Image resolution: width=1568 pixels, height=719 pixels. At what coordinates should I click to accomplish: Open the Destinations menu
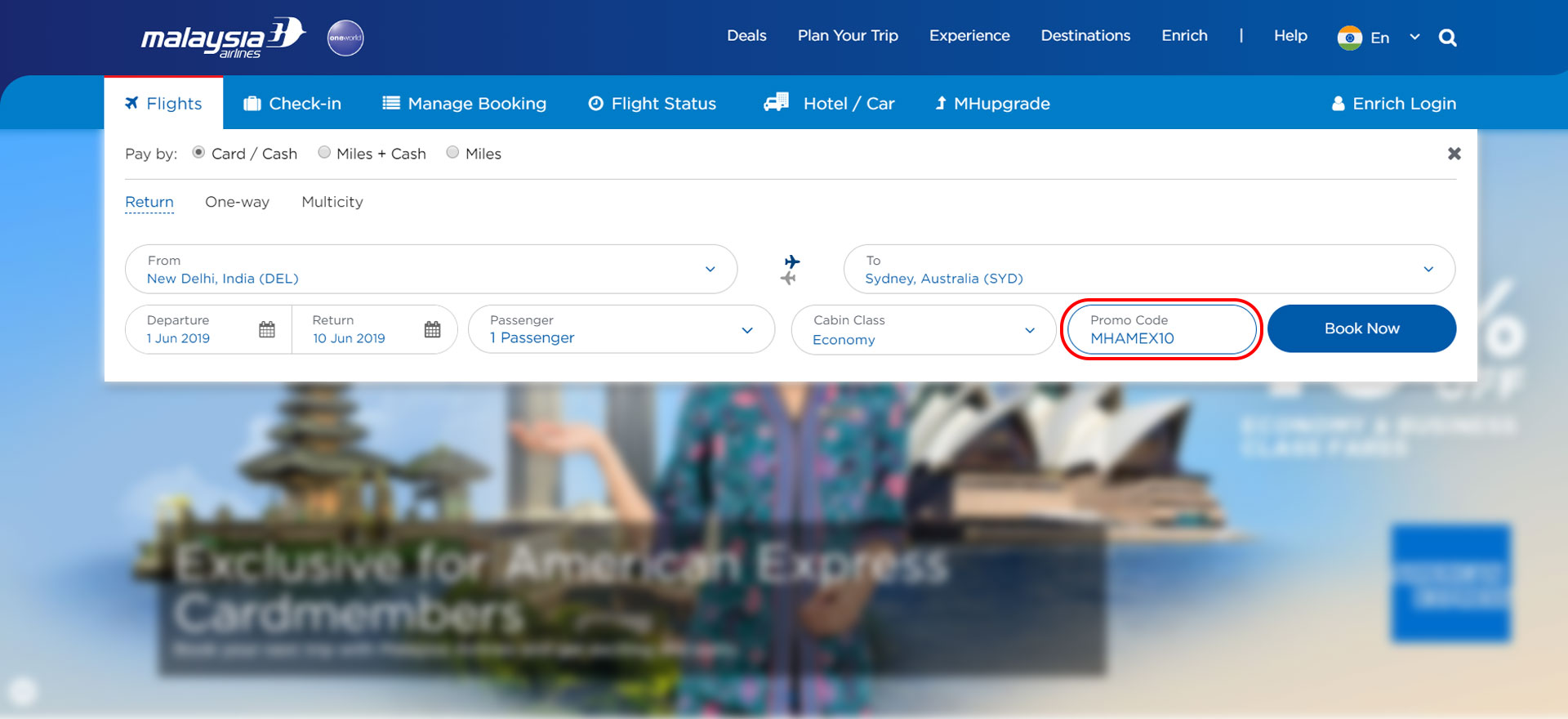(x=1085, y=36)
